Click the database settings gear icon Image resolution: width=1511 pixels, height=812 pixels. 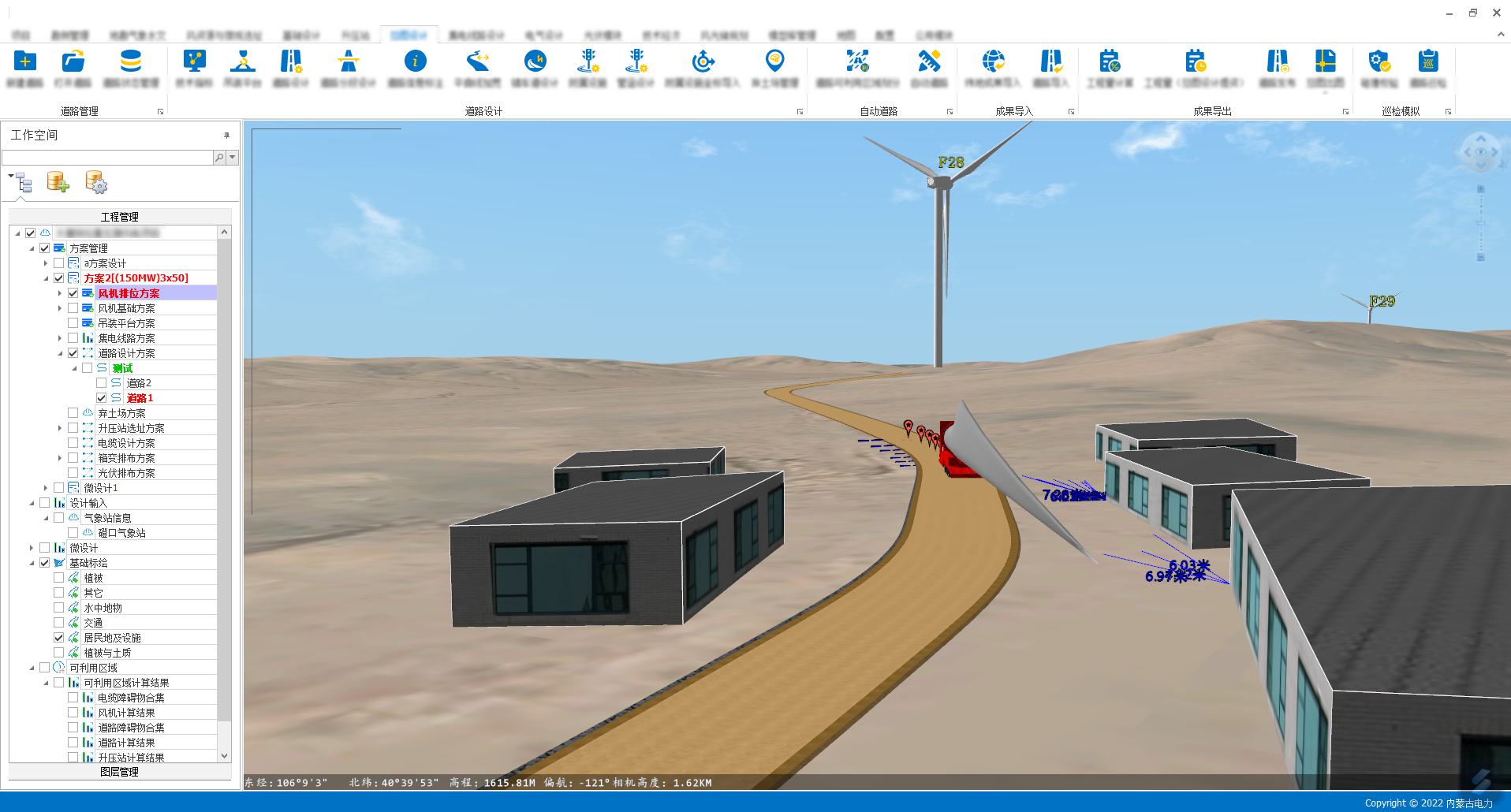(96, 182)
